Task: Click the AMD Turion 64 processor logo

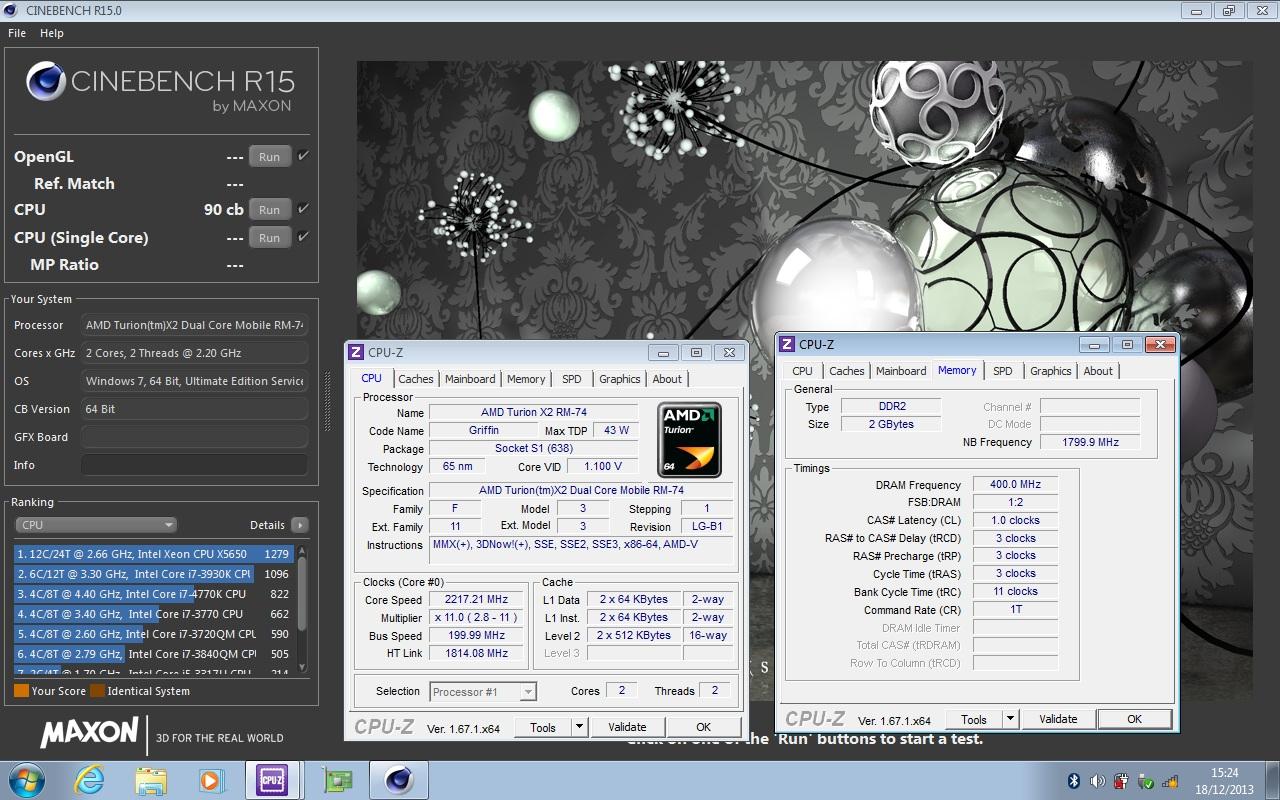Action: 689,439
